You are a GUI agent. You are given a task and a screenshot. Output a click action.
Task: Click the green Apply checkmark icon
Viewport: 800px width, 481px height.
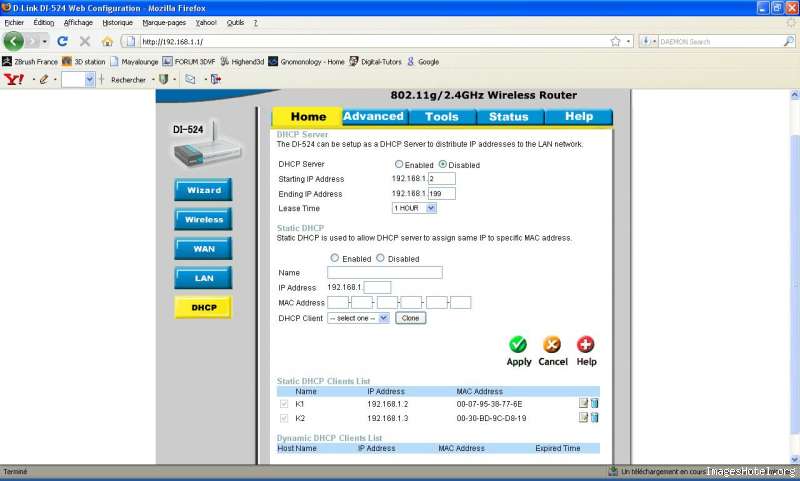(518, 345)
